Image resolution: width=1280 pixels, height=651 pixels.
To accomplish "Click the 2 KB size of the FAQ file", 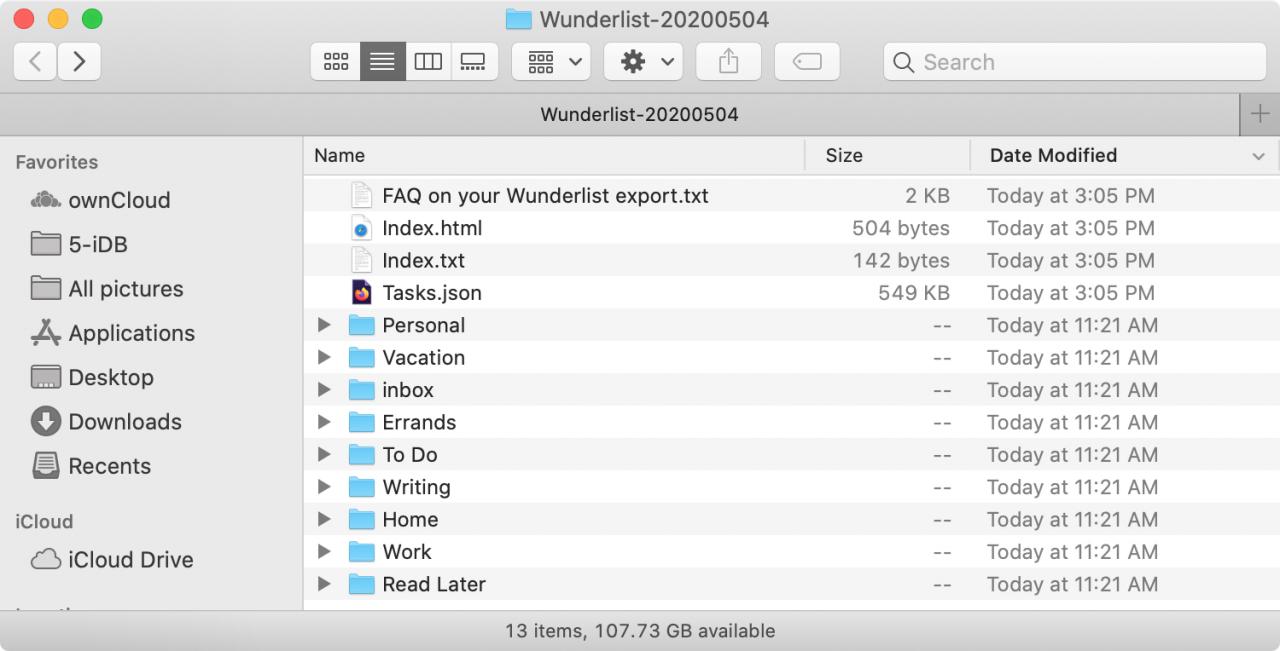I will 927,195.
